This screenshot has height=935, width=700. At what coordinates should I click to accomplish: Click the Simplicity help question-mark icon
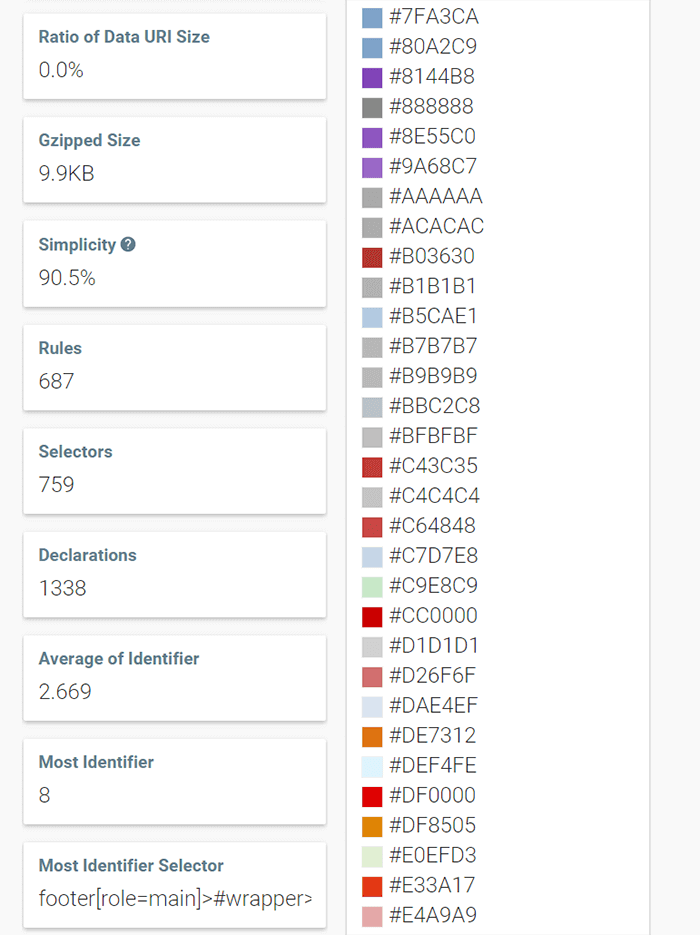[x=128, y=245]
